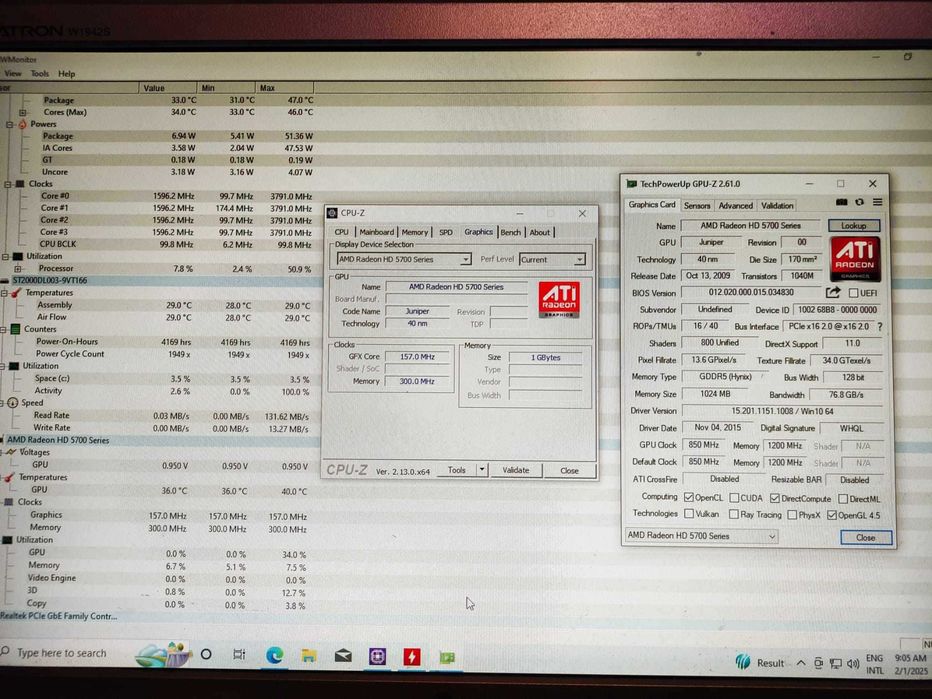This screenshot has width=932, height=699.
Task: Switch to Validation tab in GPU-Z
Action: click(777, 206)
